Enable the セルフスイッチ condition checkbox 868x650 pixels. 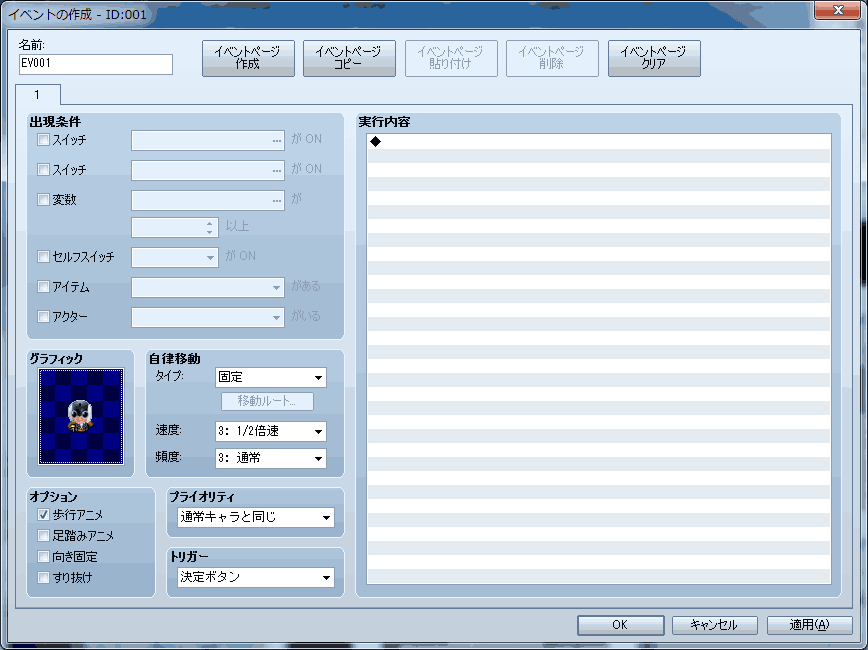[x=43, y=256]
